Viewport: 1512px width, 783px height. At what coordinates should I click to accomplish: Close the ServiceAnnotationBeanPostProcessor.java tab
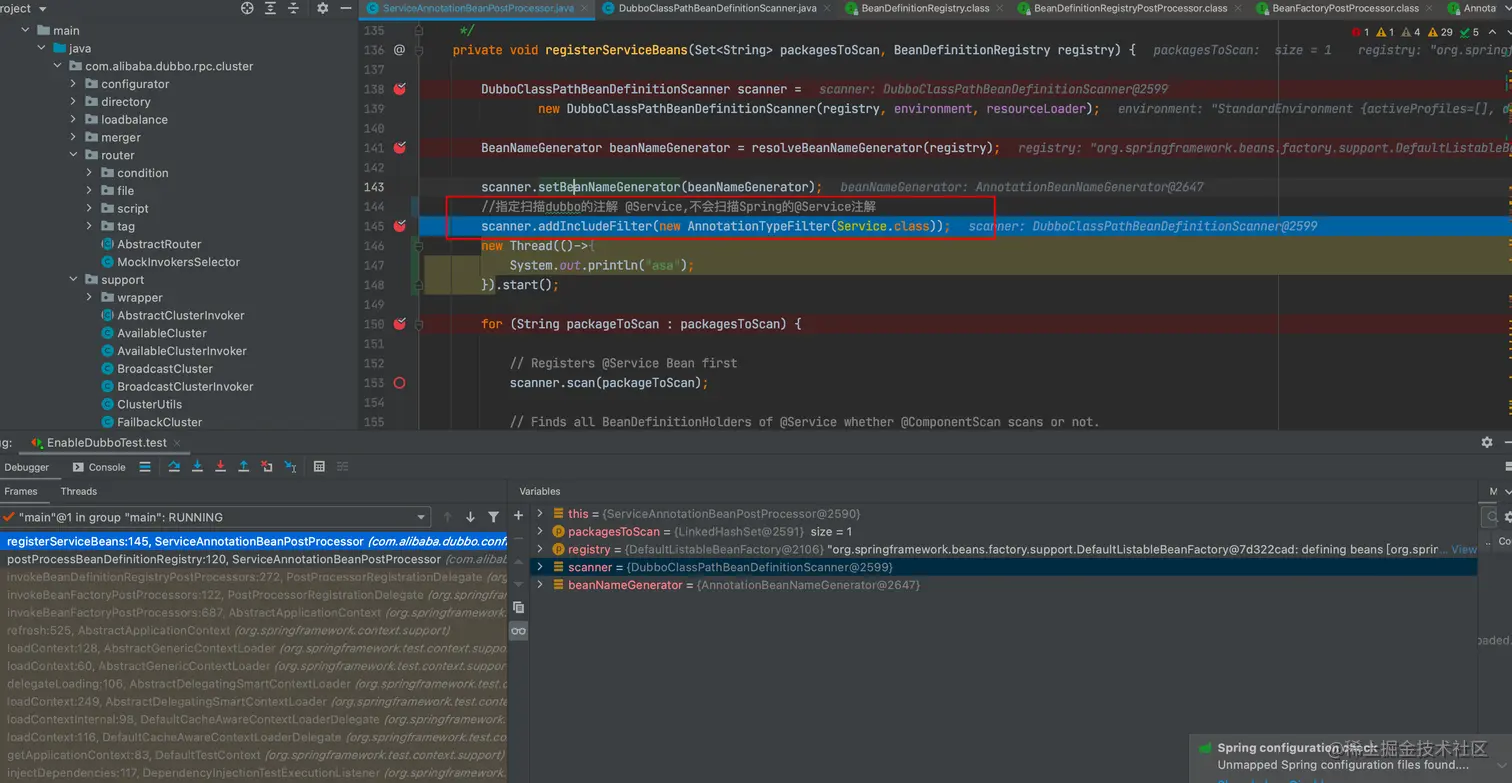(x=584, y=8)
